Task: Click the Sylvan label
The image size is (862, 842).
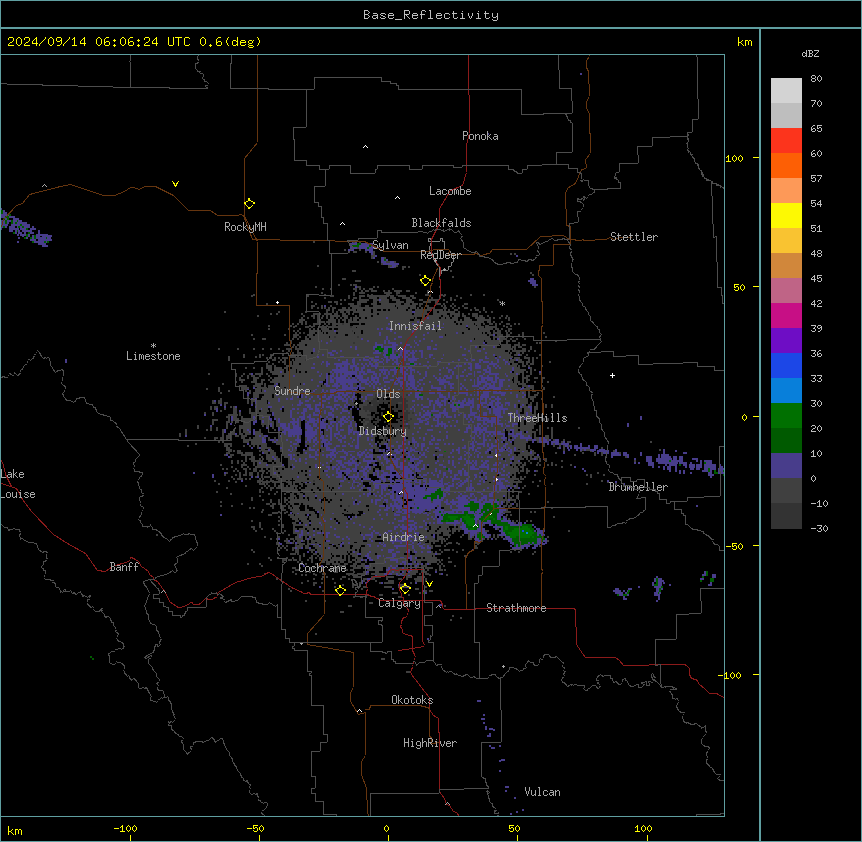Action: [390, 245]
